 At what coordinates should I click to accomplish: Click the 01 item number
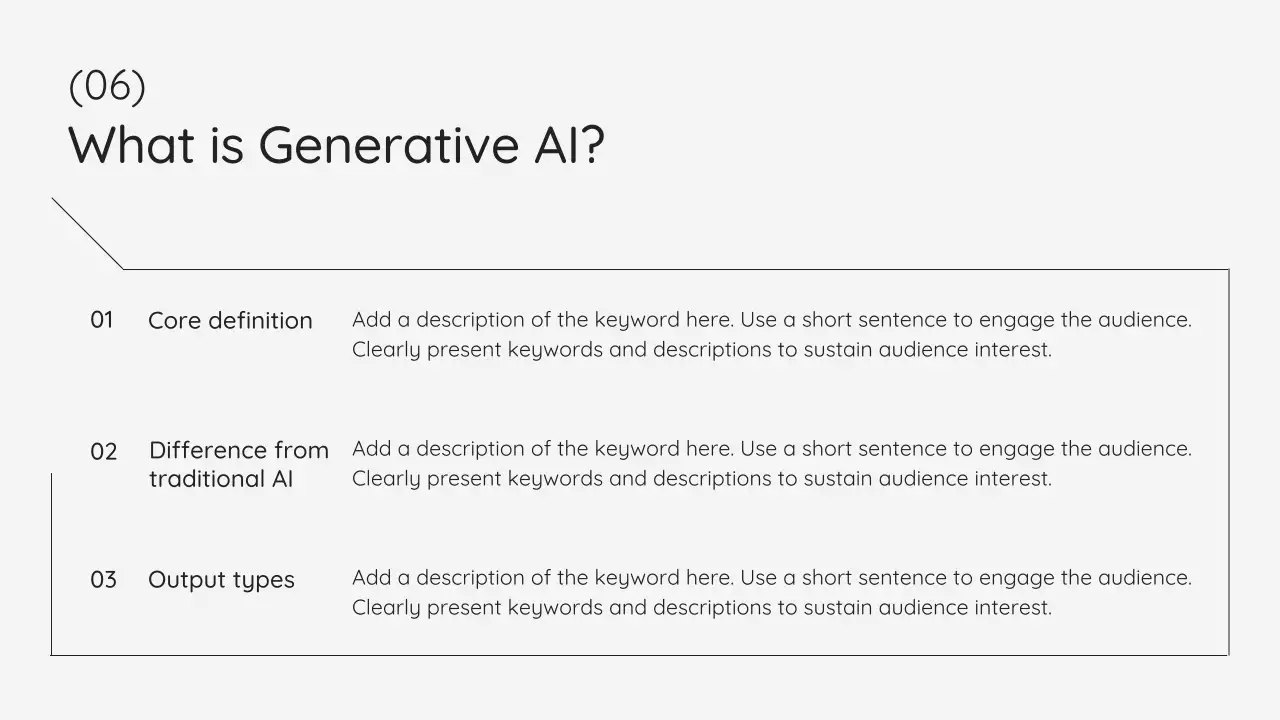[x=102, y=320]
